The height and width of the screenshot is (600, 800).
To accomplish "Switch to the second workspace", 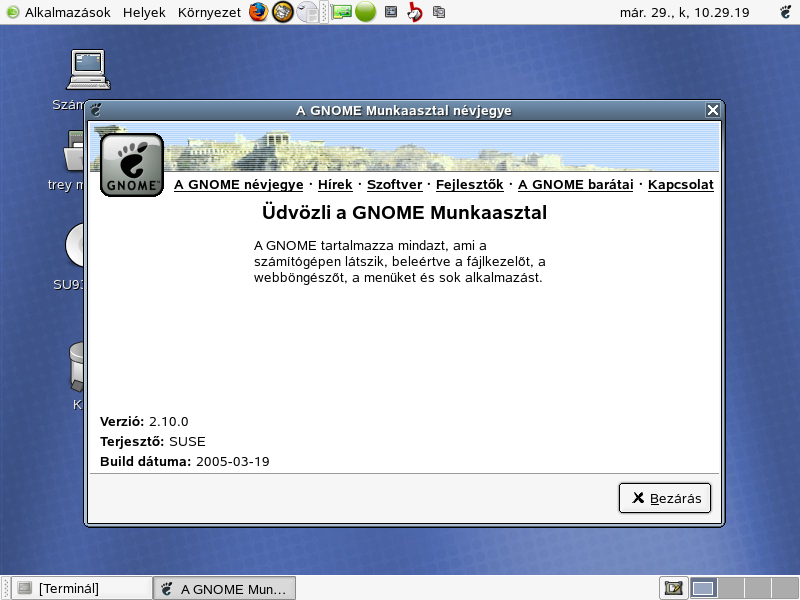I will coord(731,588).
